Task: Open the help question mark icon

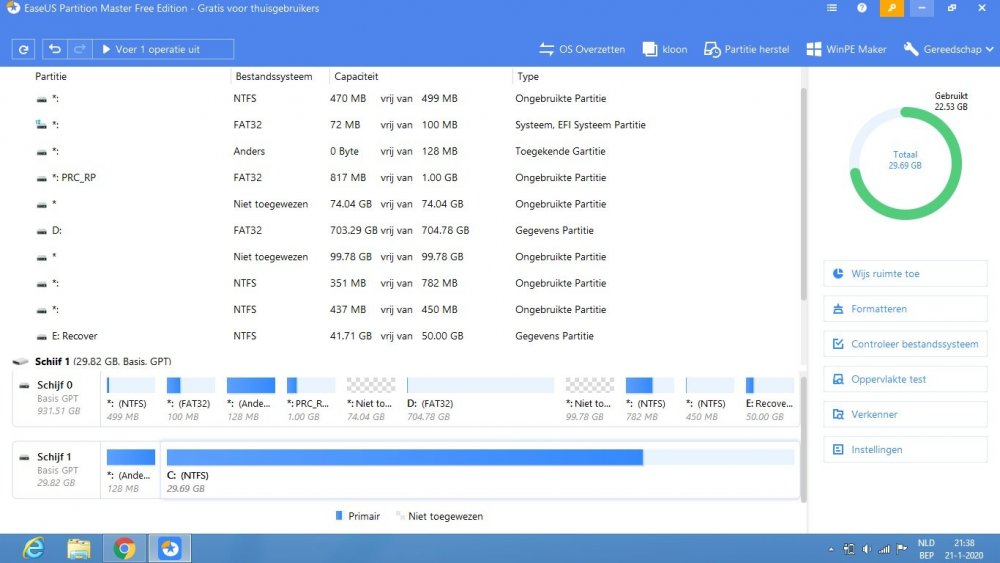Action: point(862,8)
